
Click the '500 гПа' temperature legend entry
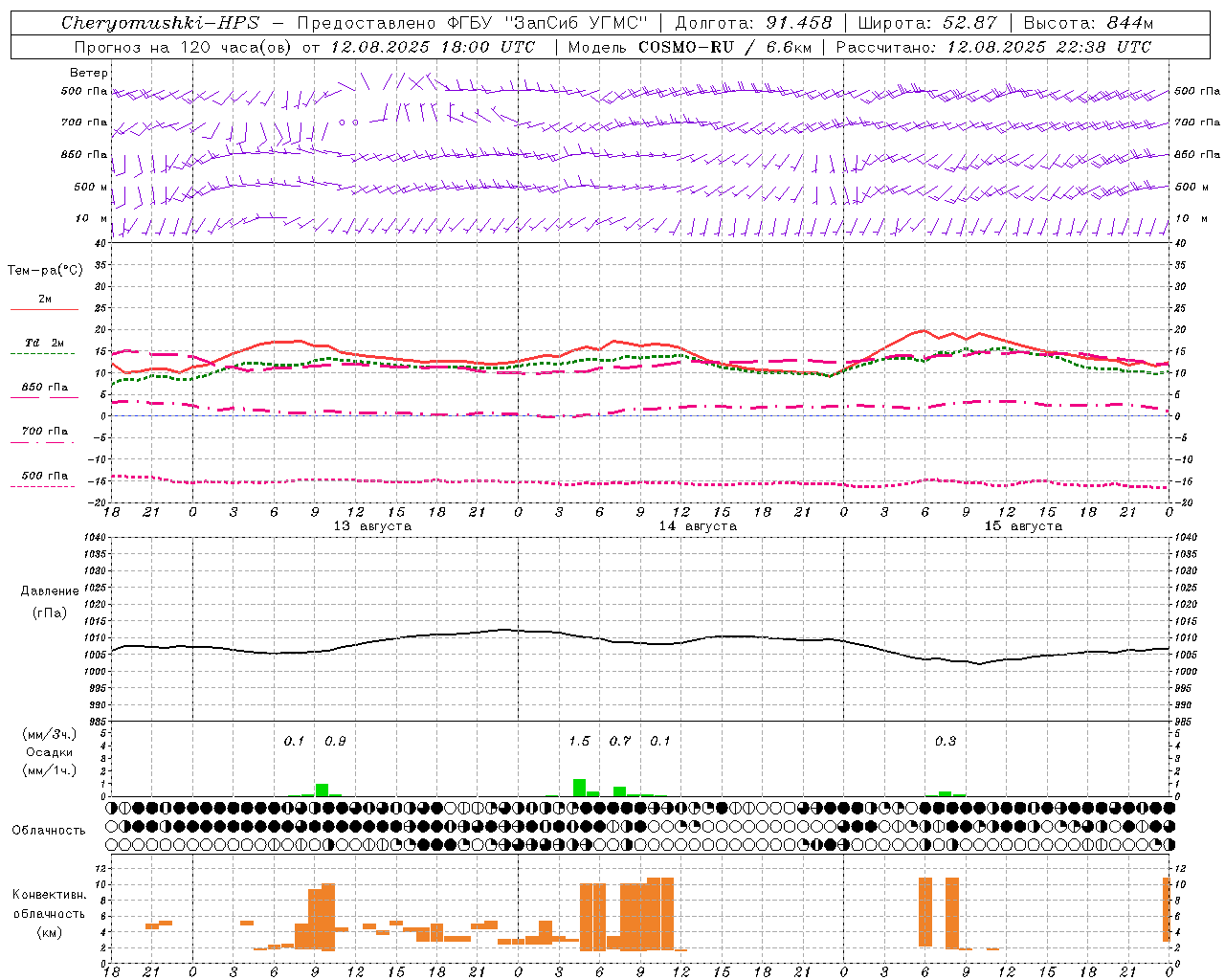(45, 476)
